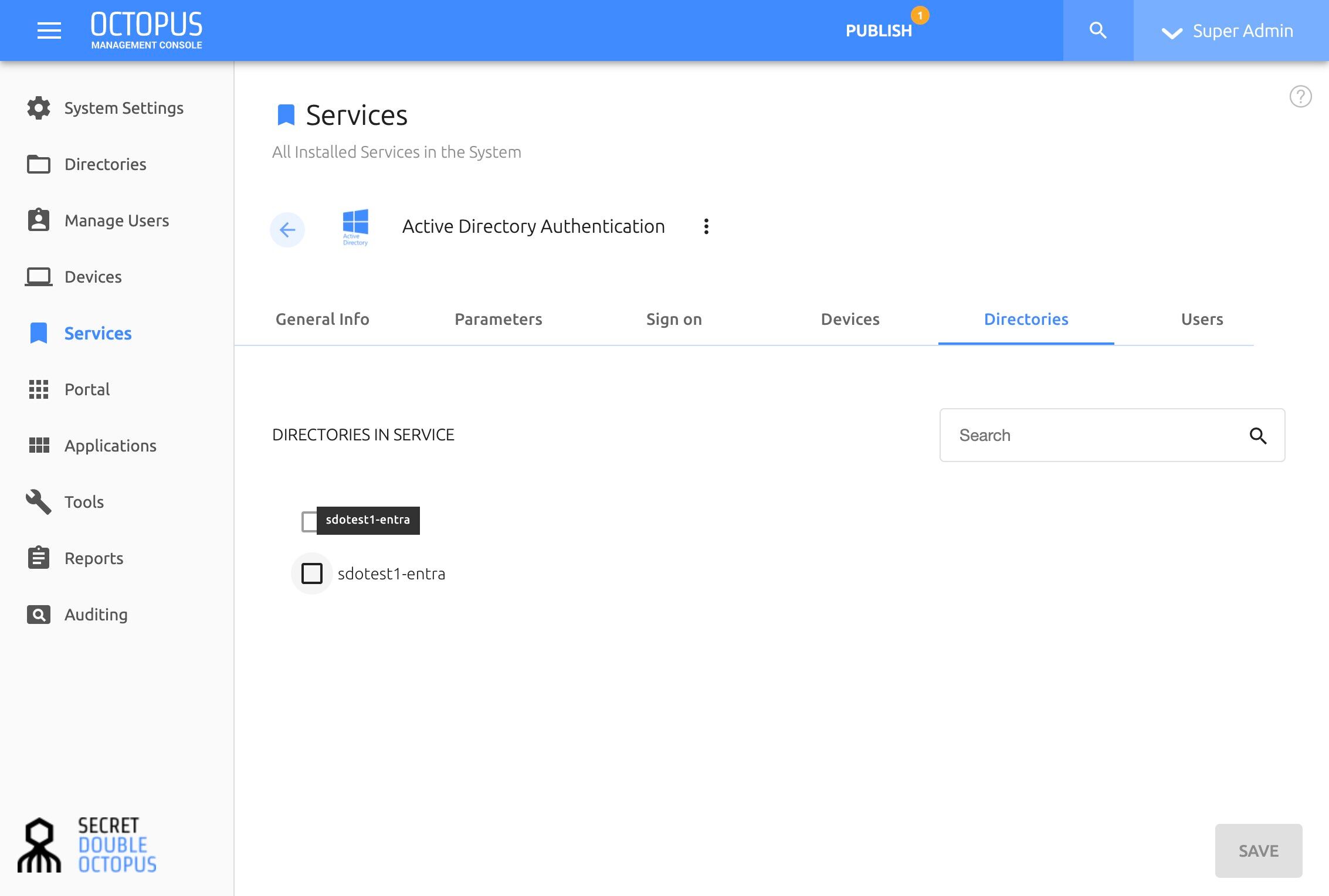
Task: Click the PUBLISH button
Action: click(879, 31)
